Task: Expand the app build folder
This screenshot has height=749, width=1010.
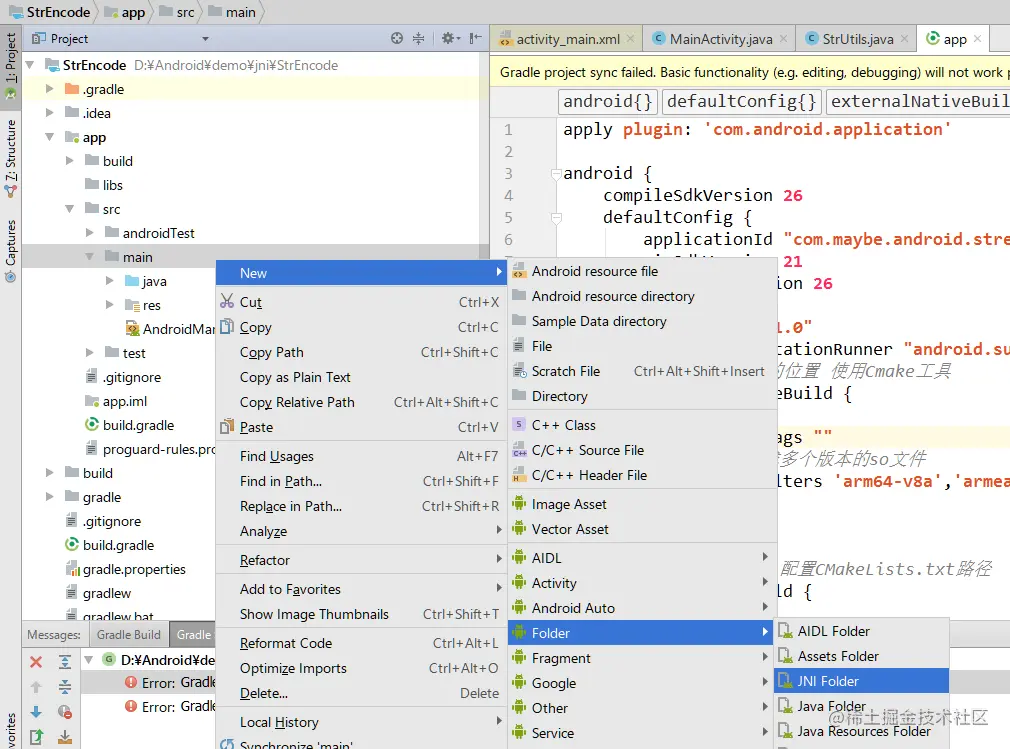Action: [70, 161]
